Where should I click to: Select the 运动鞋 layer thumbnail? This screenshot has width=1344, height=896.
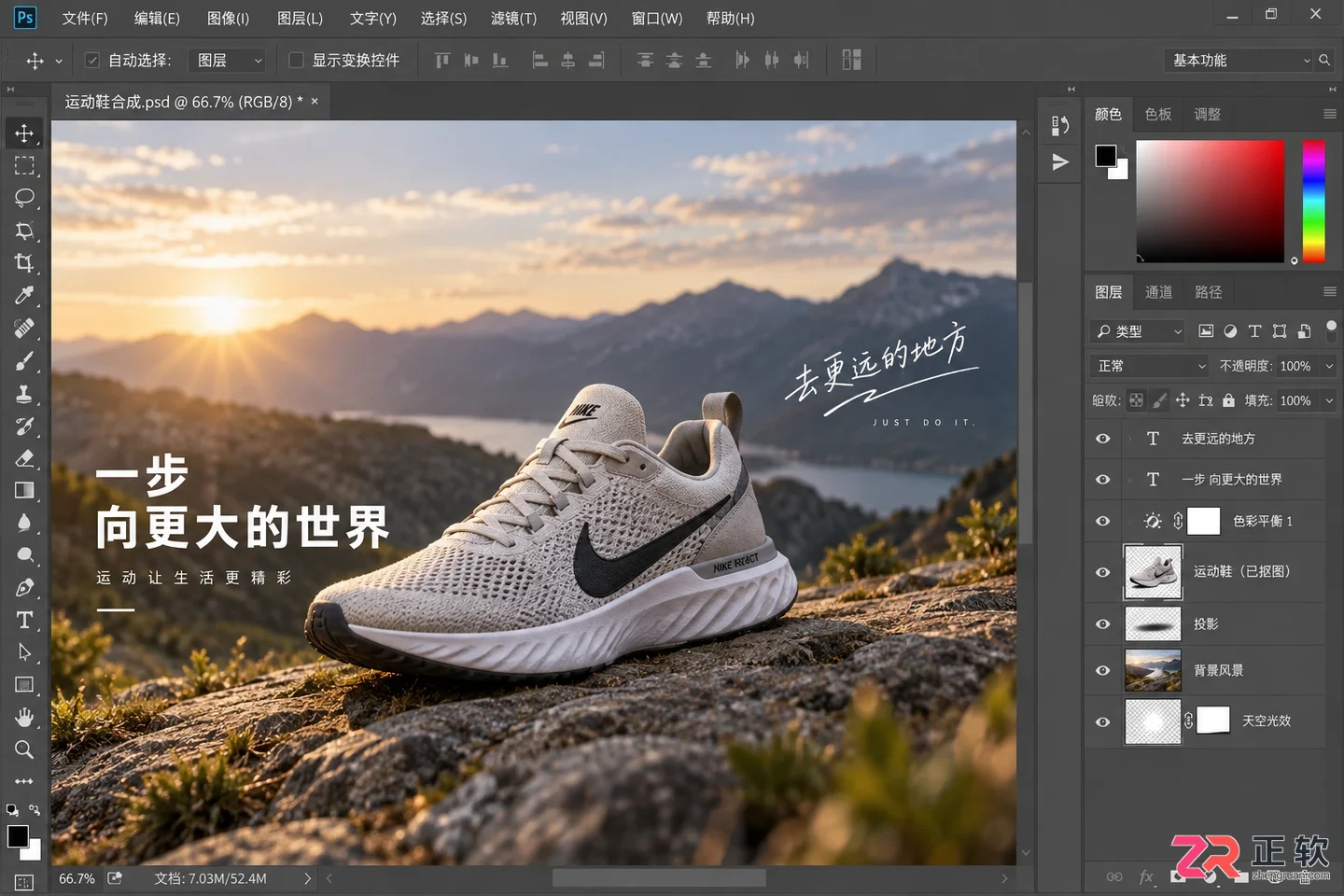pyautogui.click(x=1153, y=572)
